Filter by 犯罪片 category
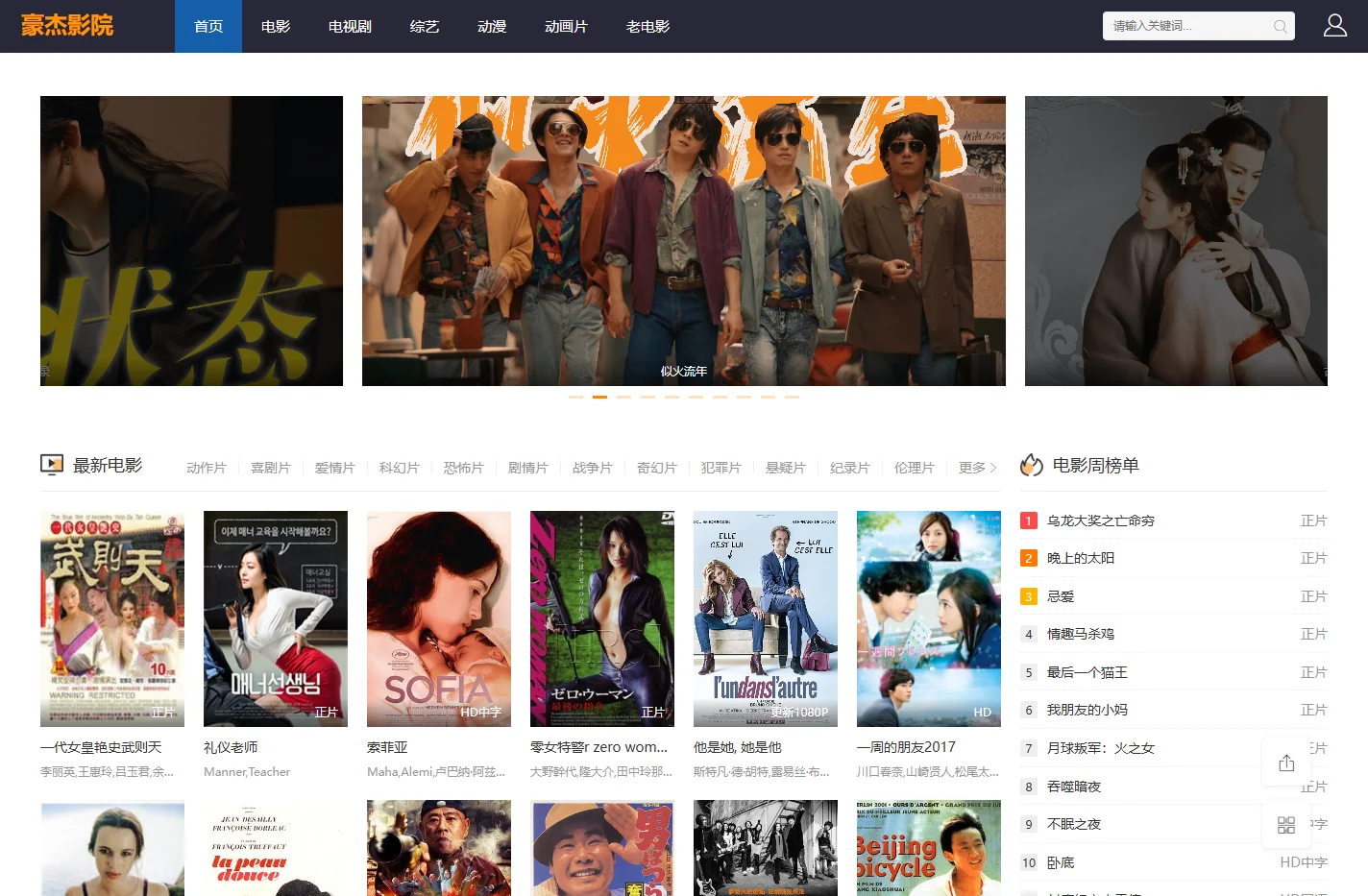The image size is (1368, 896). click(721, 468)
